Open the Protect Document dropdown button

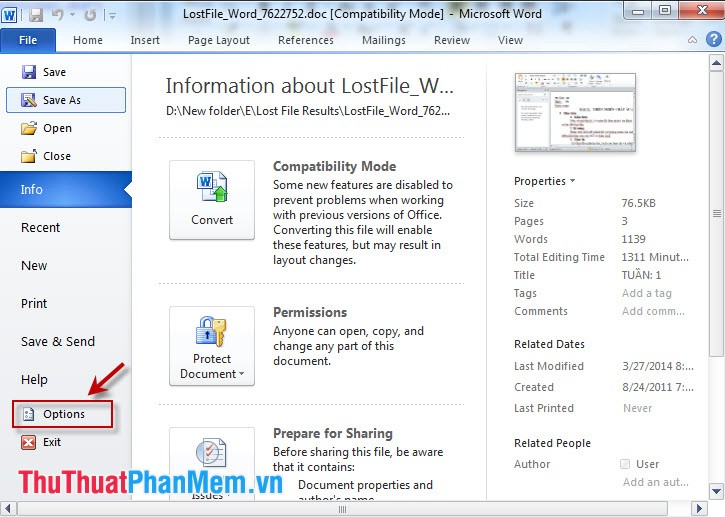point(212,346)
